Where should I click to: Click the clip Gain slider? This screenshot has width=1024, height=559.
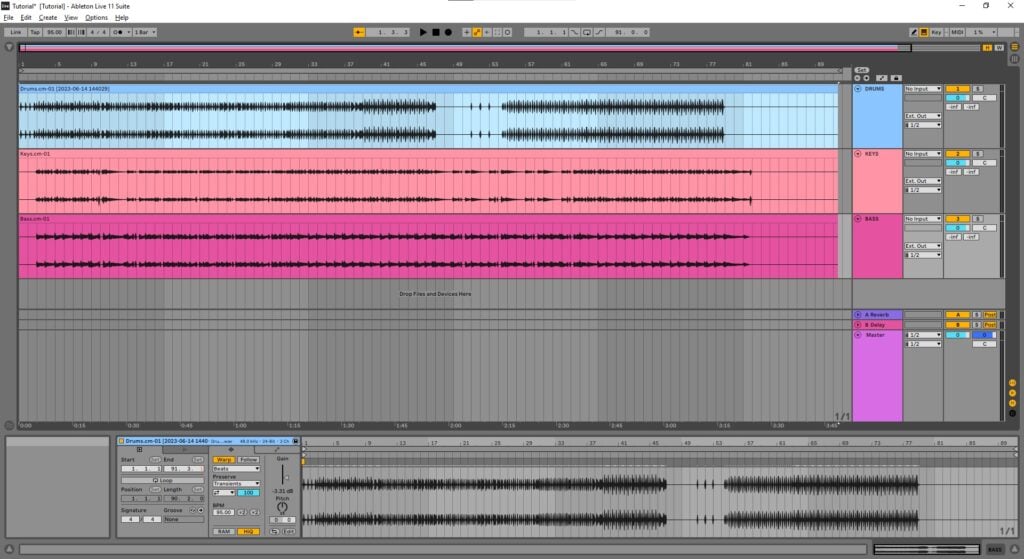[x=283, y=475]
